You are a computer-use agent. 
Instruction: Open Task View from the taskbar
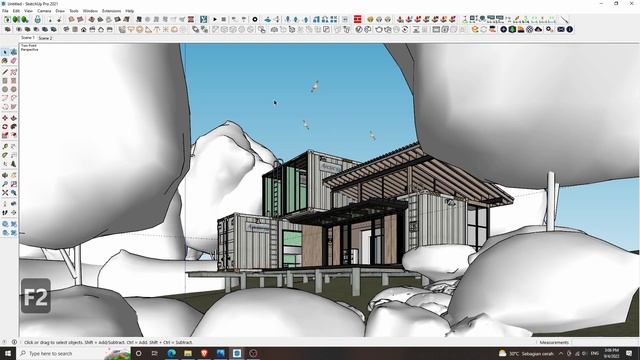pyautogui.click(x=155, y=353)
